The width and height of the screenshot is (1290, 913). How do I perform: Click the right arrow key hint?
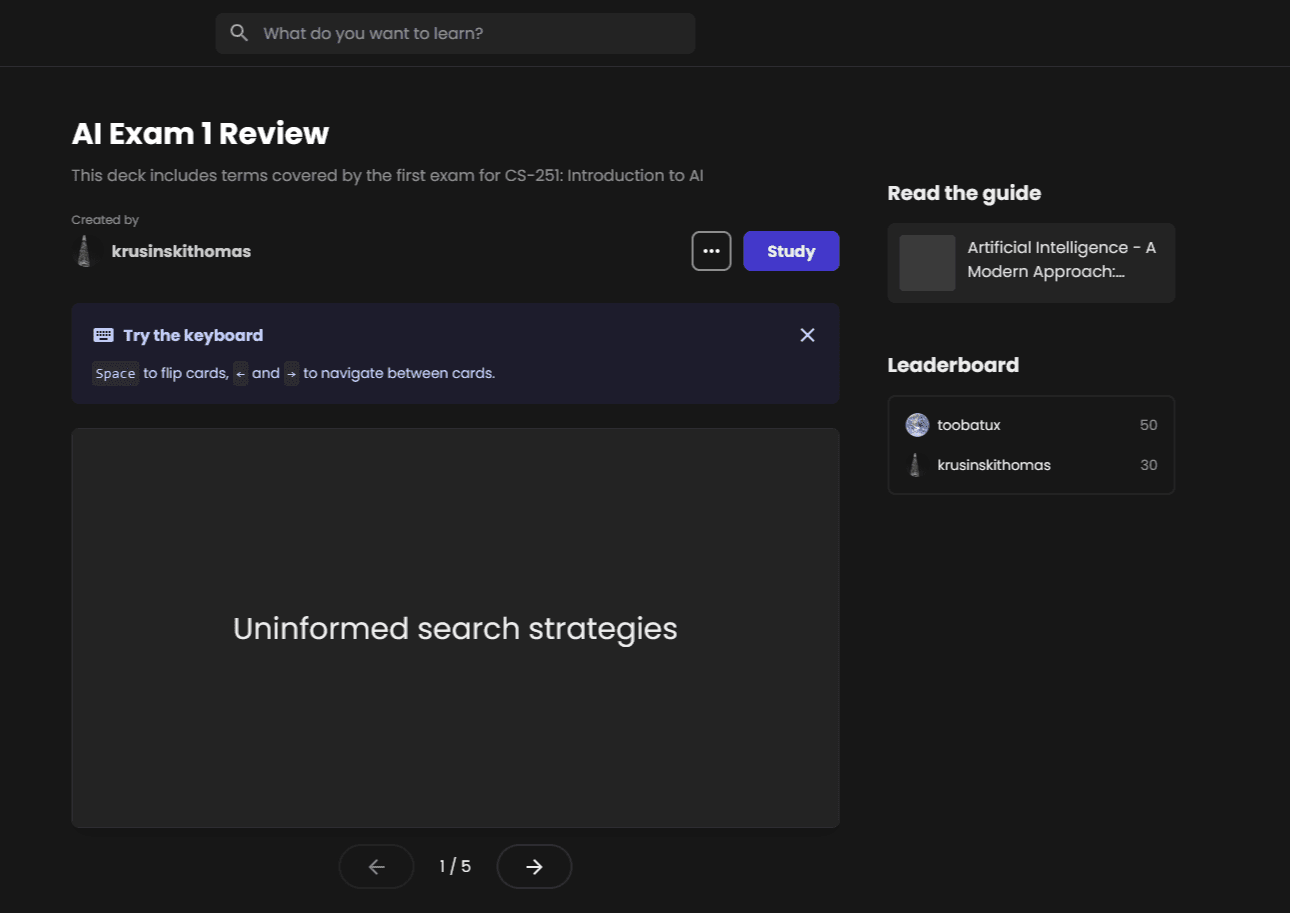pos(291,373)
